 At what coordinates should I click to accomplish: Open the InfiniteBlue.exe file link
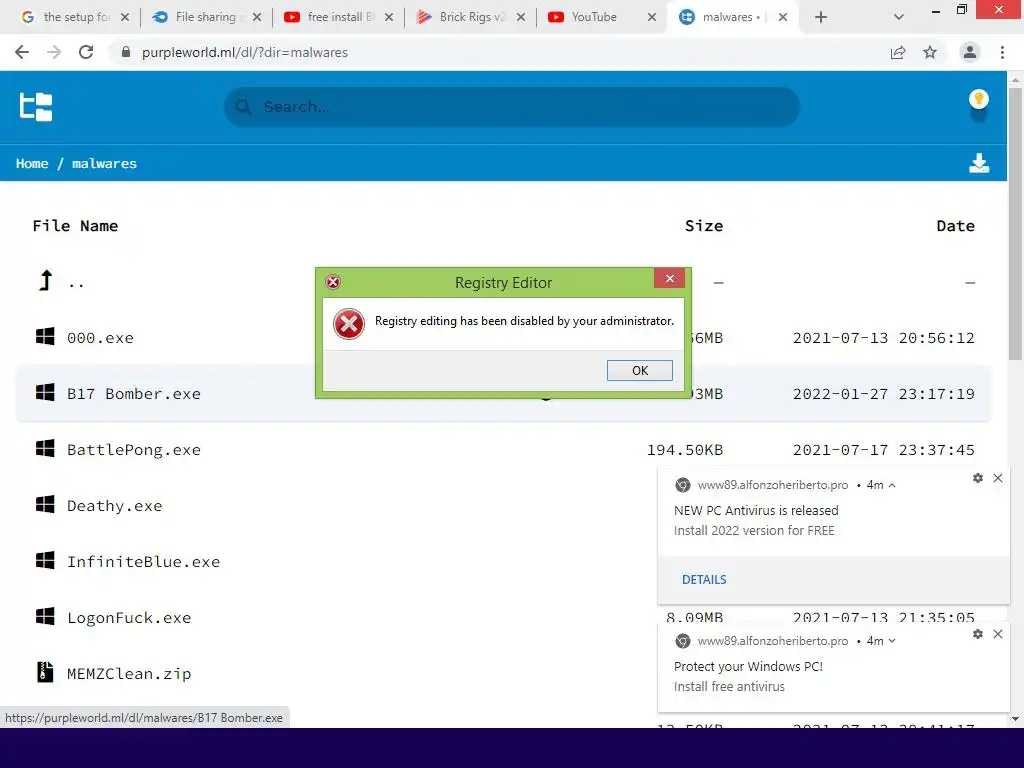coord(144,562)
